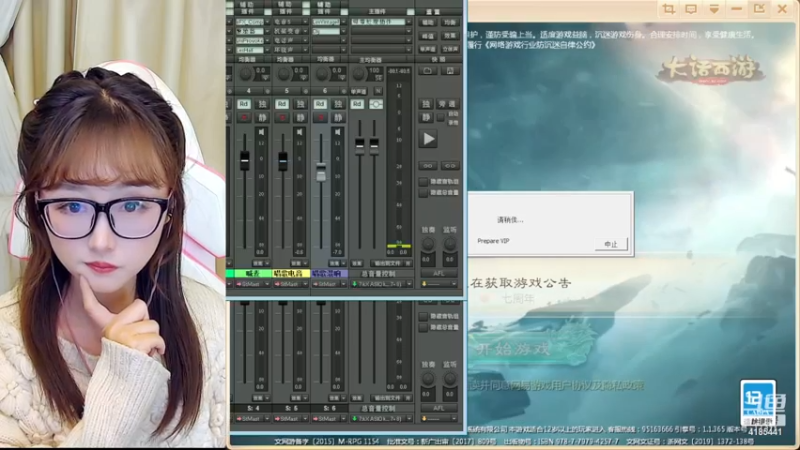Click the open-folder snapshot icon in the mixer

pyautogui.click(x=428, y=70)
